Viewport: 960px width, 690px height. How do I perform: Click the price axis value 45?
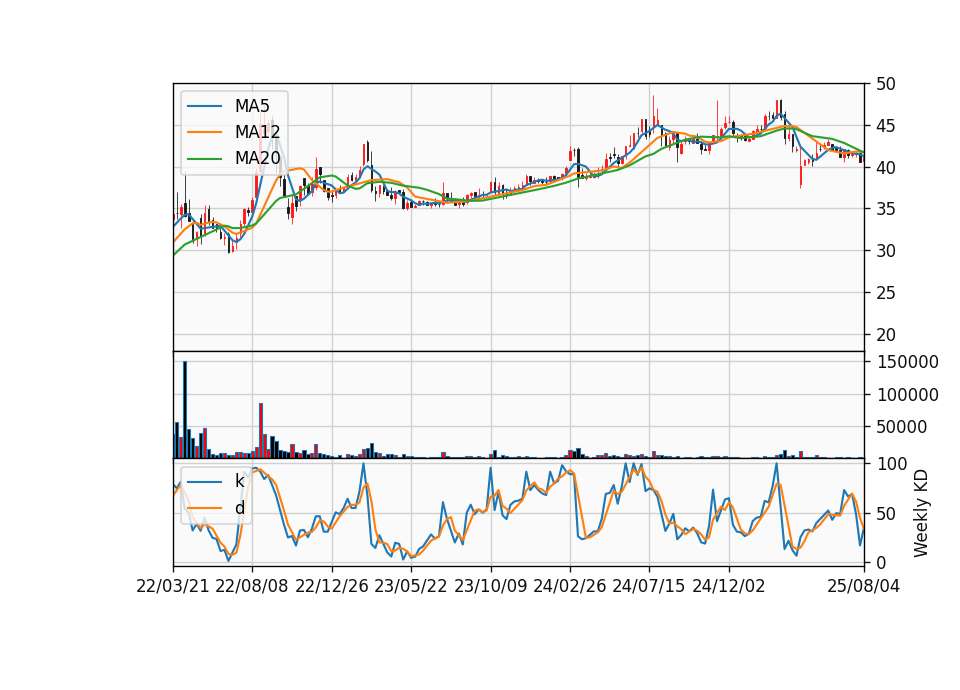point(885,126)
